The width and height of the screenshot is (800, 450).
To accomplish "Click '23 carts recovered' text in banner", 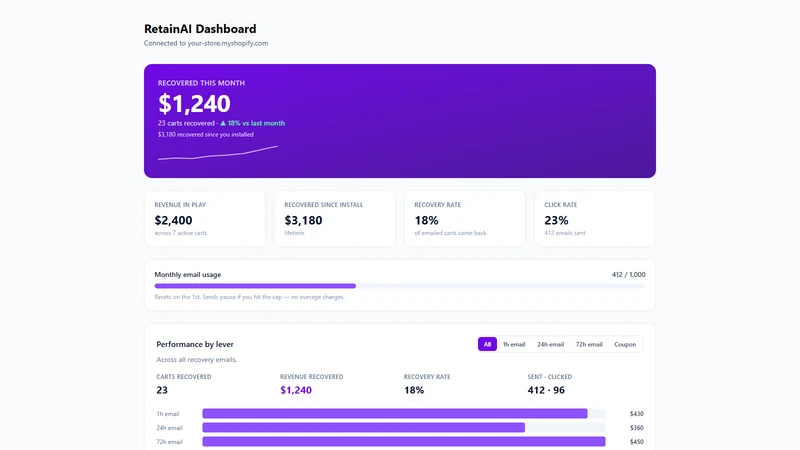I will 186,123.
